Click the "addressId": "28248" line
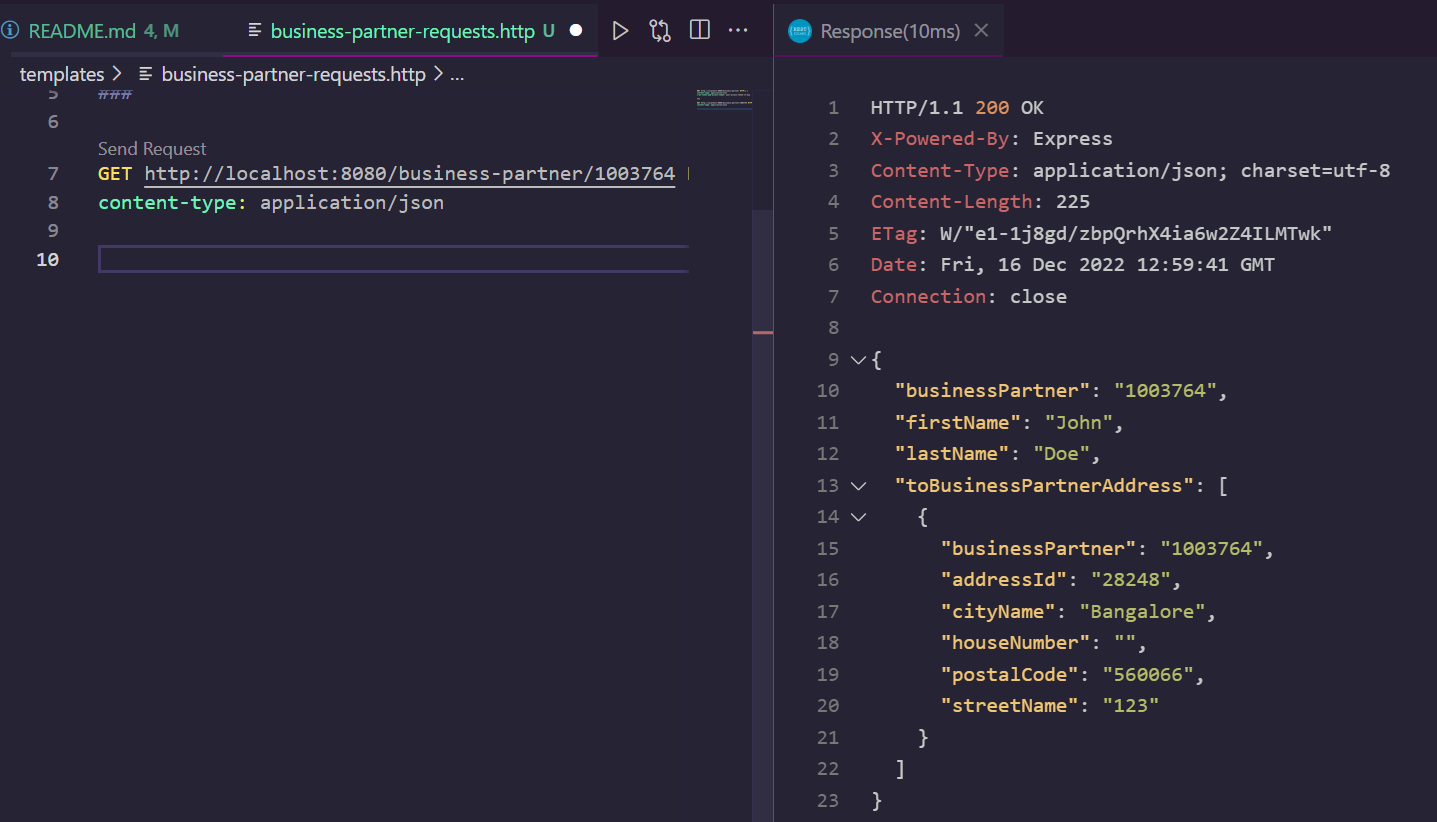The image size is (1437, 822). pos(1061,580)
